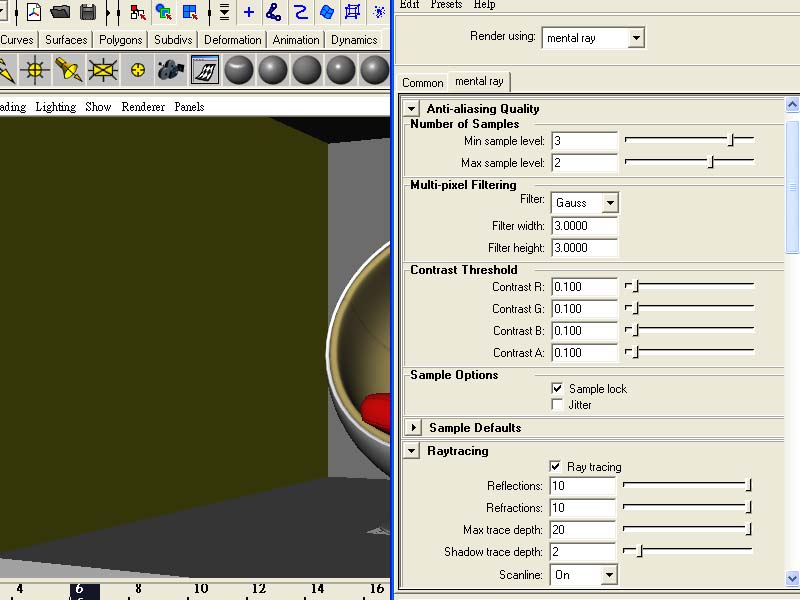The image size is (800, 600).
Task: Switch to the Common tab
Action: click(422, 83)
